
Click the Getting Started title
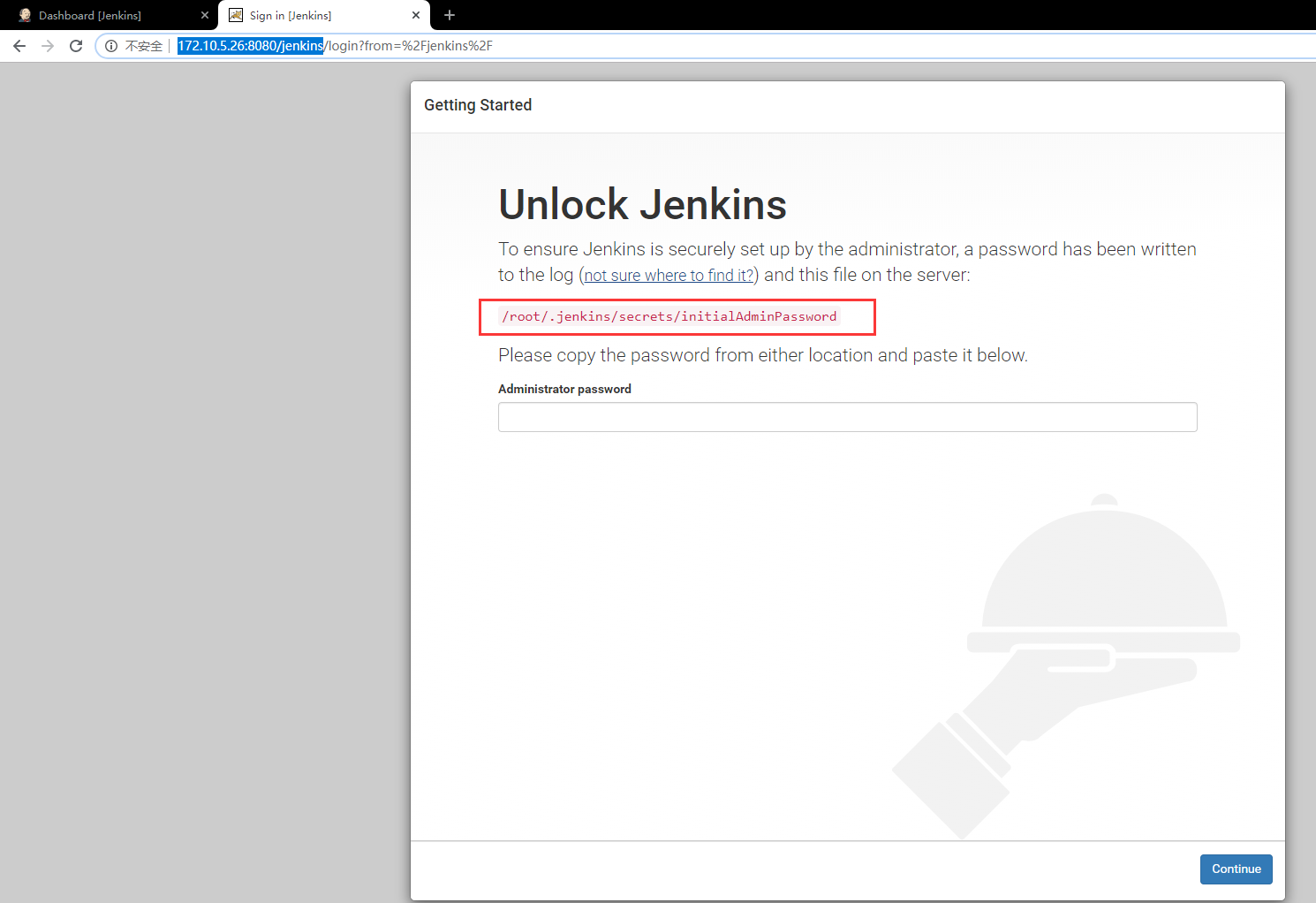[478, 105]
